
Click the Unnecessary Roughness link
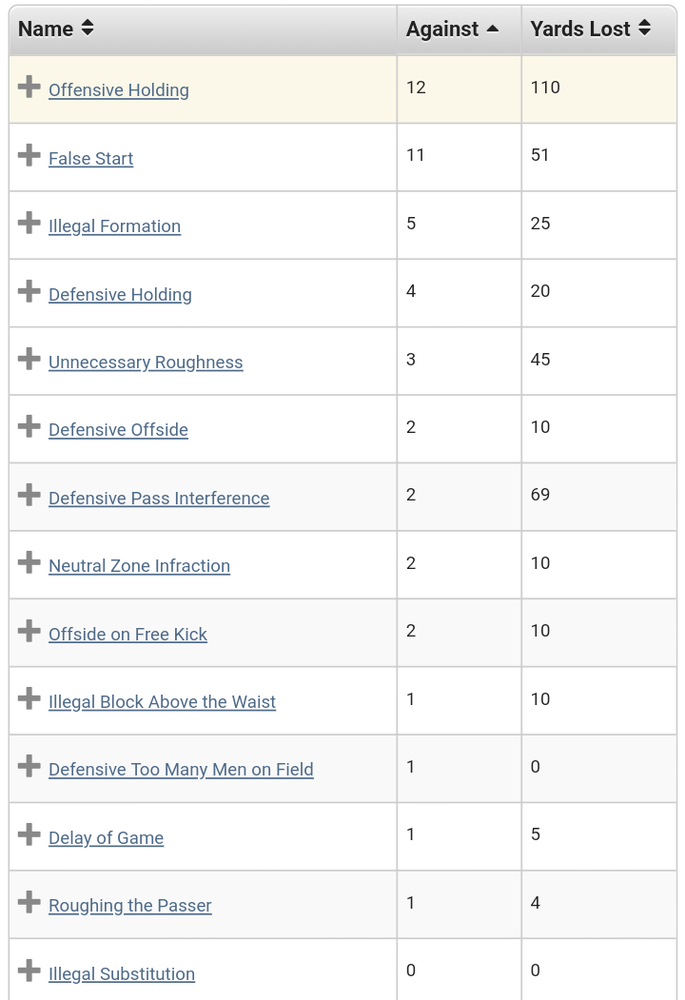(146, 362)
